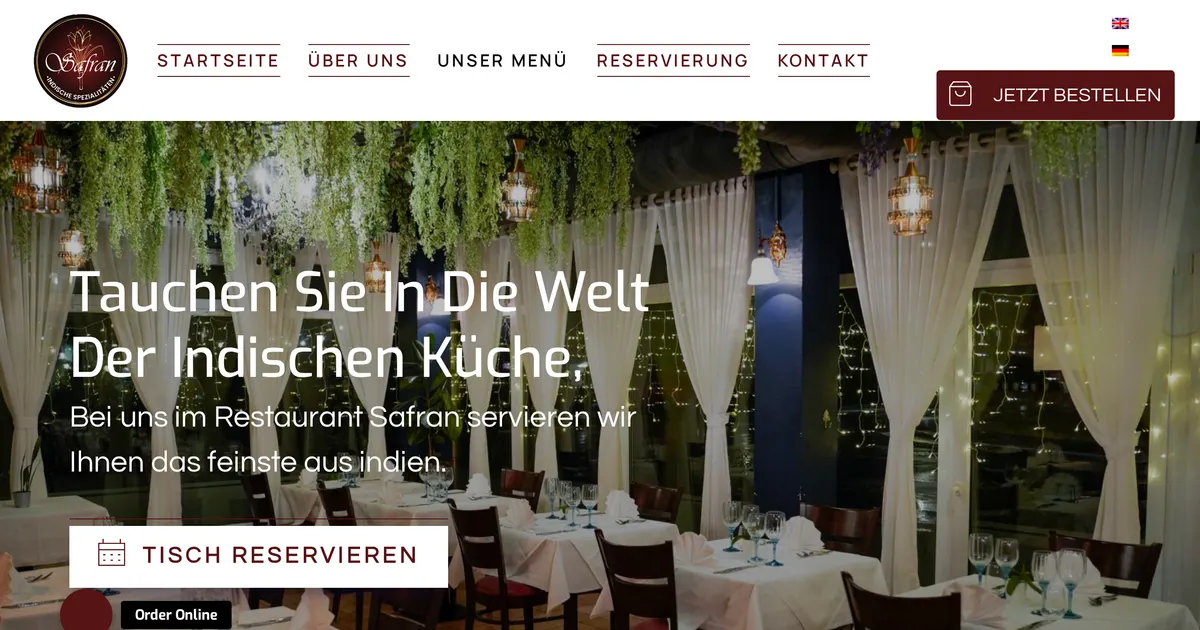This screenshot has height=630, width=1200.
Task: Click the Jetzt Bestellen button
Action: (1055, 95)
